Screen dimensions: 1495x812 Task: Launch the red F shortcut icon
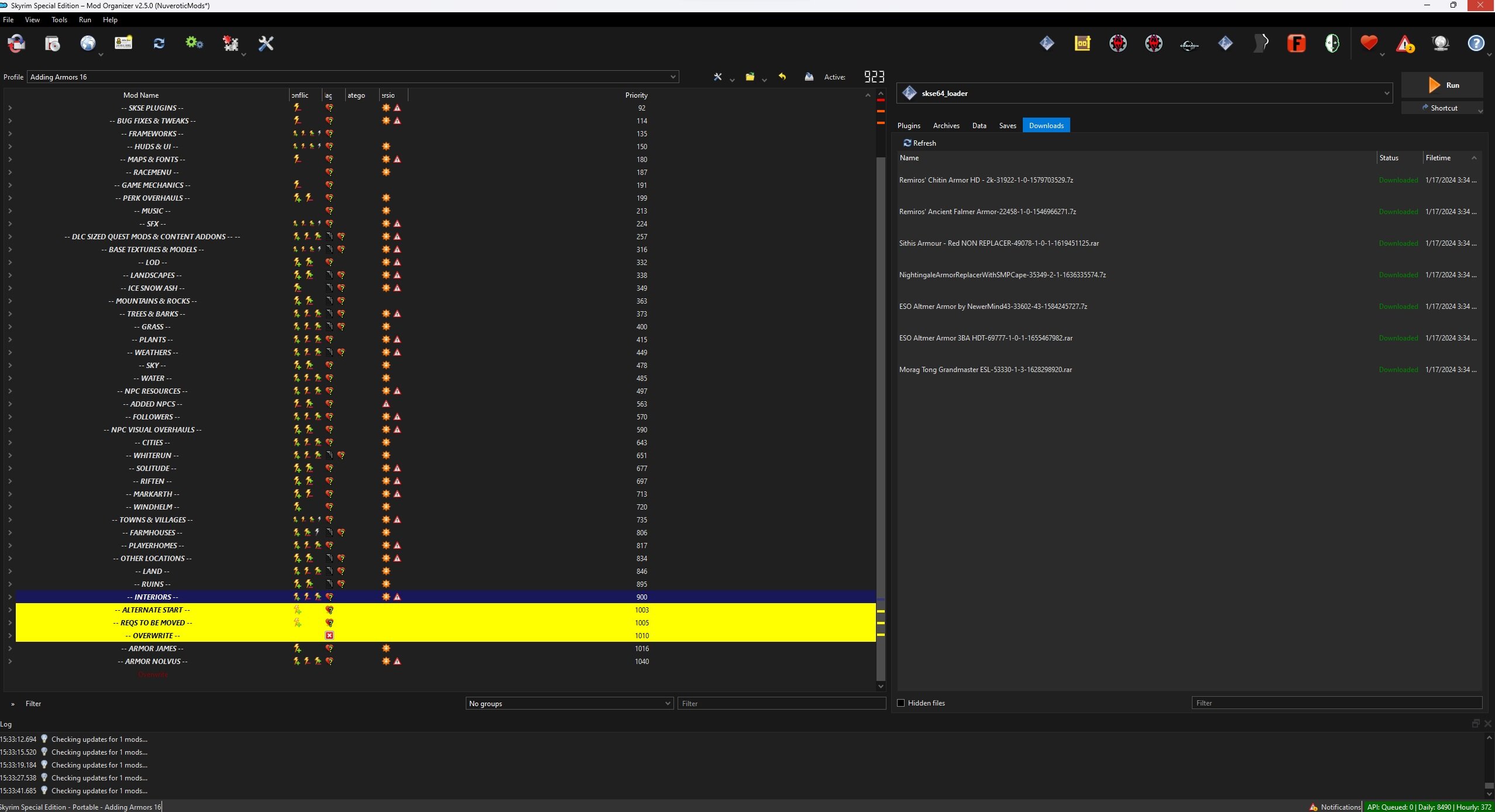(1297, 43)
